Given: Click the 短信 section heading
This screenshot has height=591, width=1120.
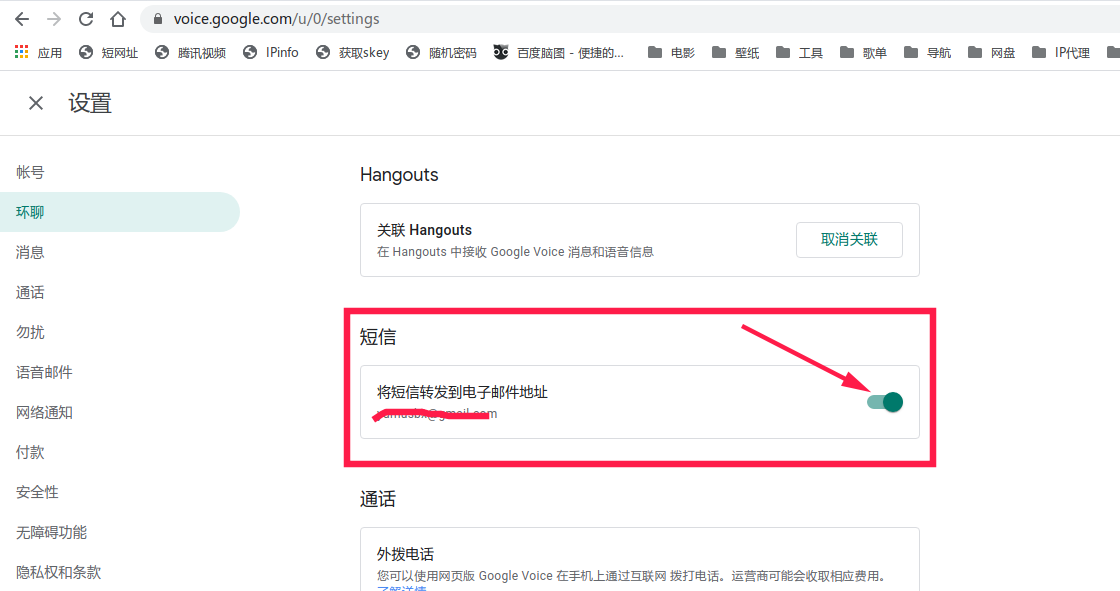Looking at the screenshot, I should 378,337.
